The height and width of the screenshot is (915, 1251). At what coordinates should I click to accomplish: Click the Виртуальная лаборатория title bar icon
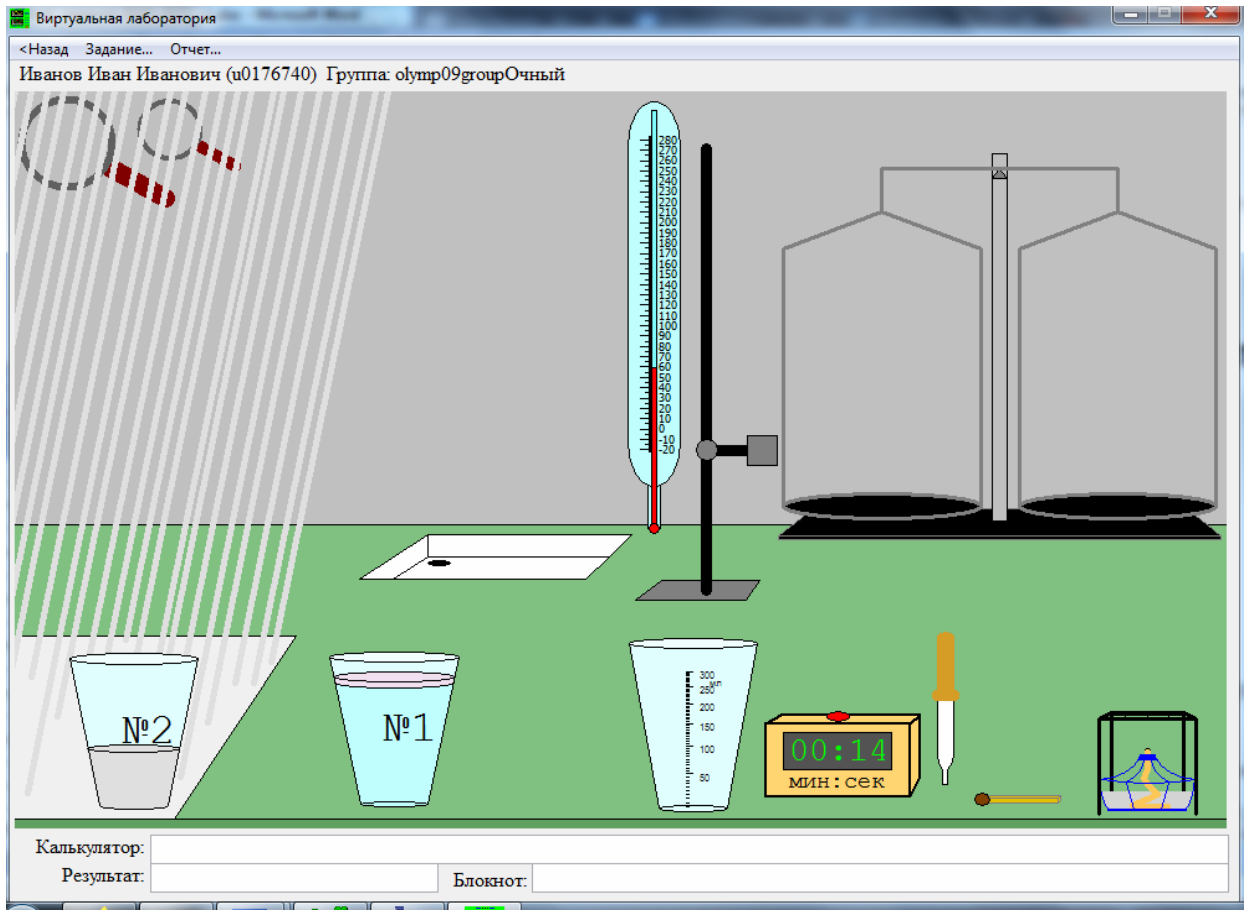pyautogui.click(x=20, y=17)
